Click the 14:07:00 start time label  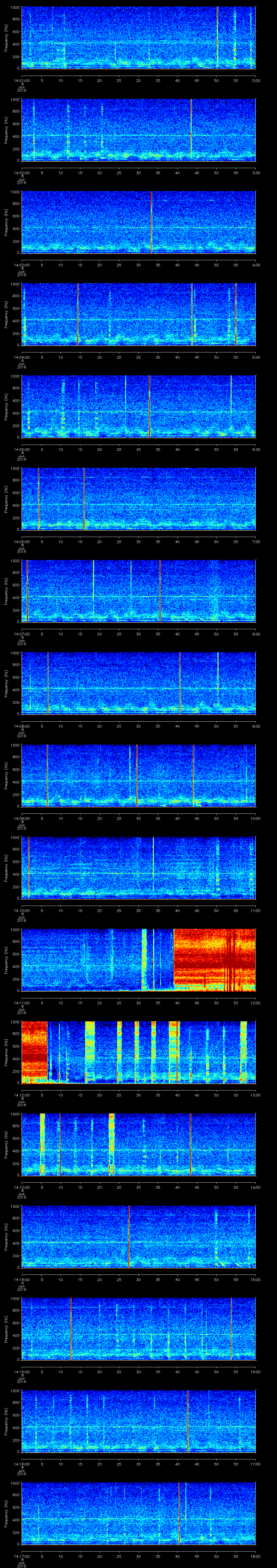coord(21,634)
